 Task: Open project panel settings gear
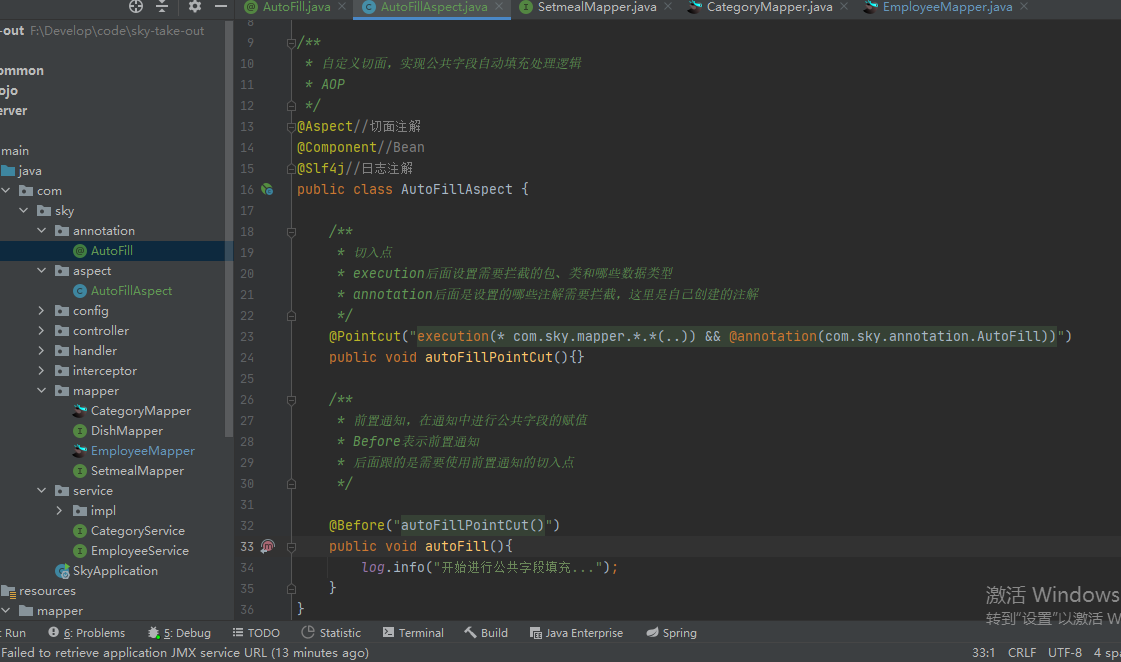194,6
